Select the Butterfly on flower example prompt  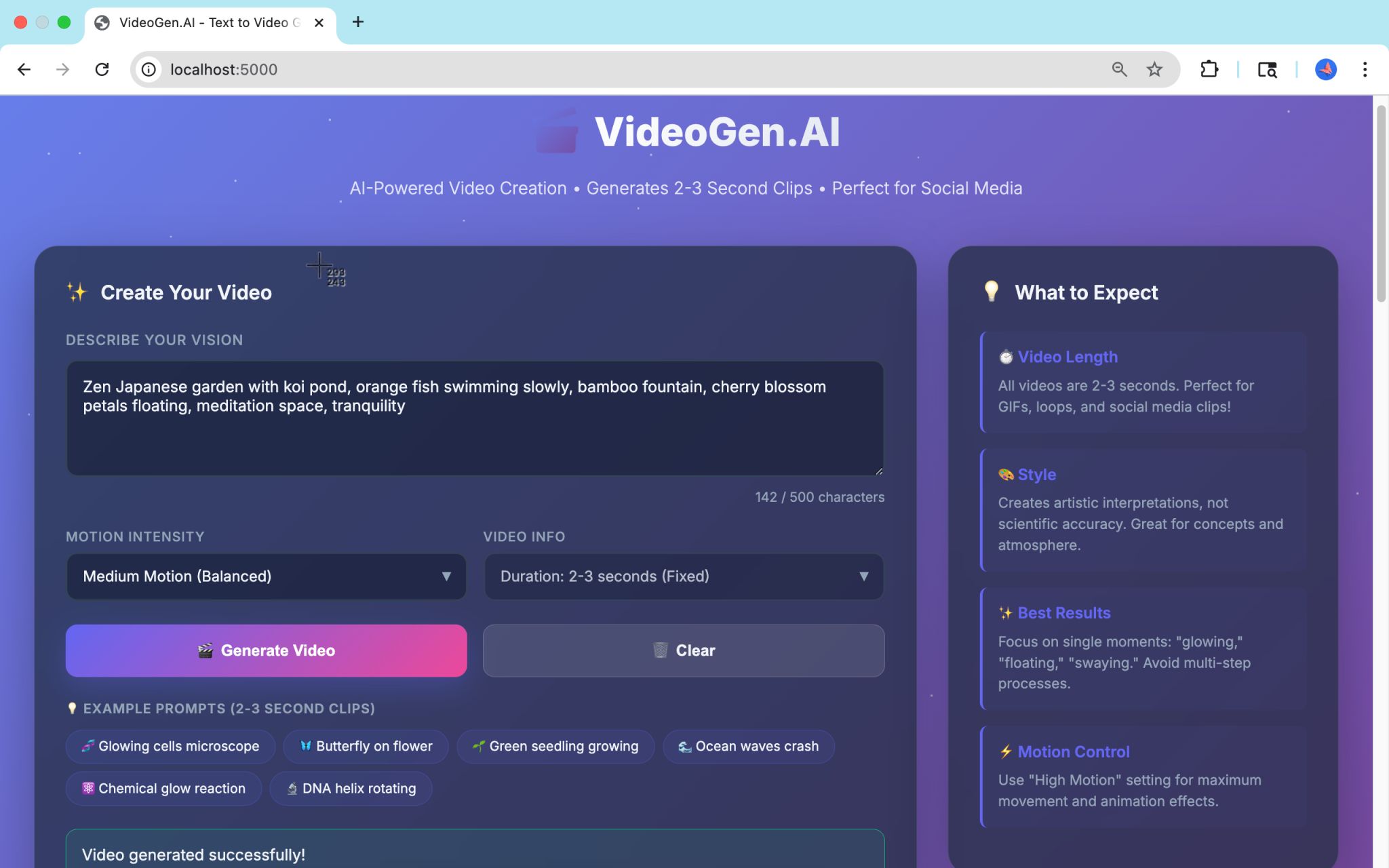pos(366,746)
